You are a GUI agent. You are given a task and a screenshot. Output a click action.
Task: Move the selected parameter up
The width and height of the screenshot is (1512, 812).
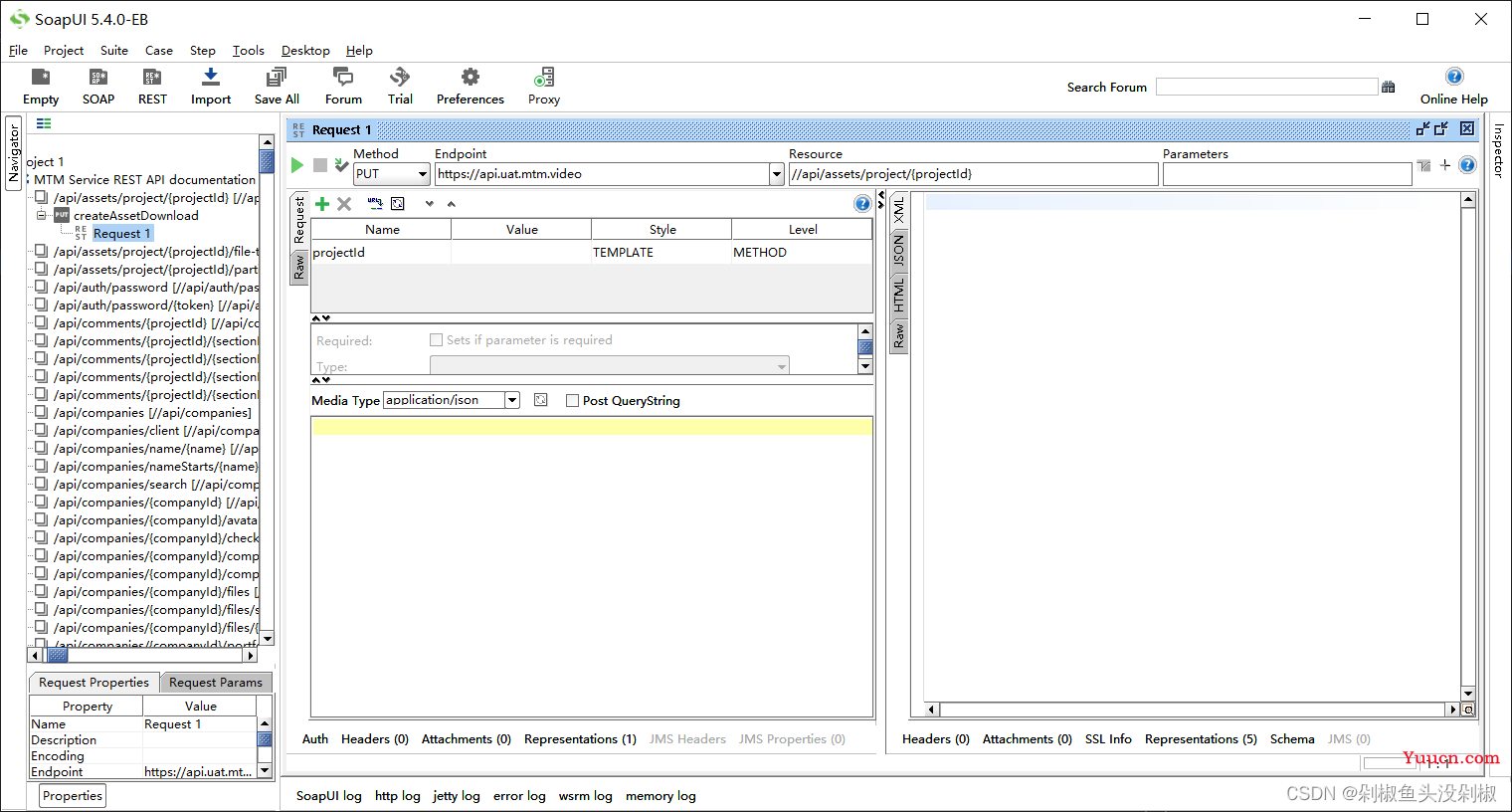452,204
